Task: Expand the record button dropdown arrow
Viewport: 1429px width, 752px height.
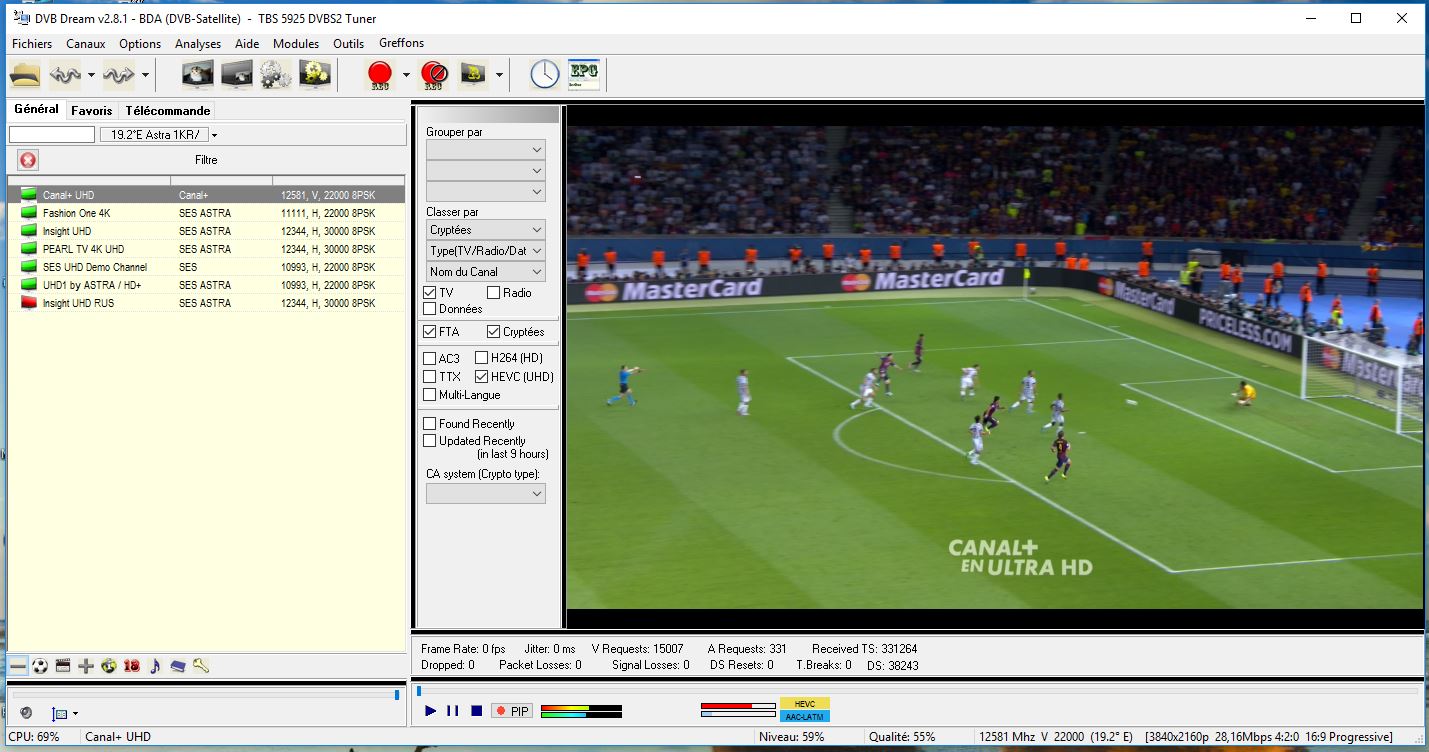Action: [x=406, y=74]
